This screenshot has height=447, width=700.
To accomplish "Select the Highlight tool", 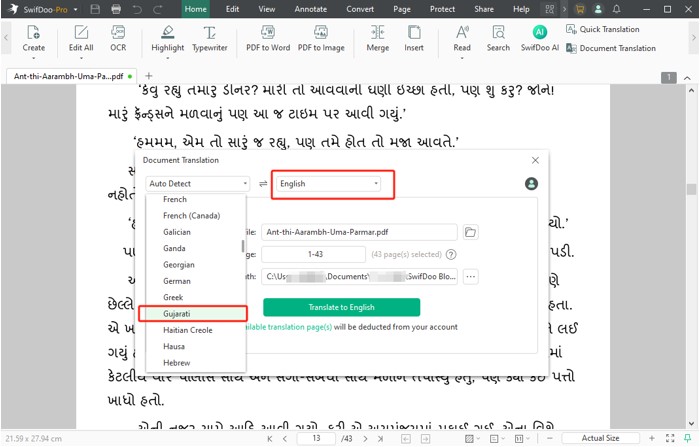I will [x=167, y=39].
